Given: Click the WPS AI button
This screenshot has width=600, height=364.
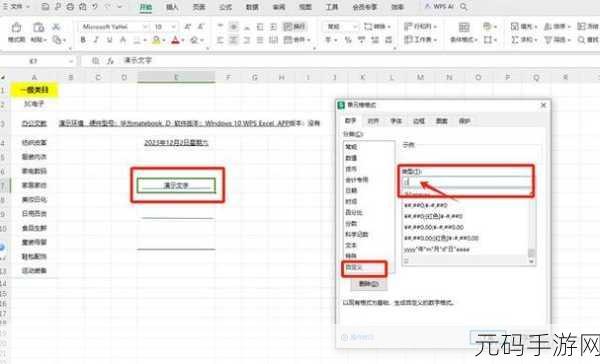Looking at the screenshot, I should click(440, 7).
